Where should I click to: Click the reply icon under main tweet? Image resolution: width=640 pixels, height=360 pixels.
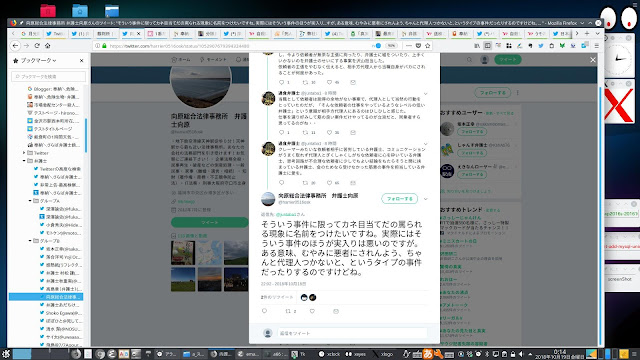coord(264,311)
